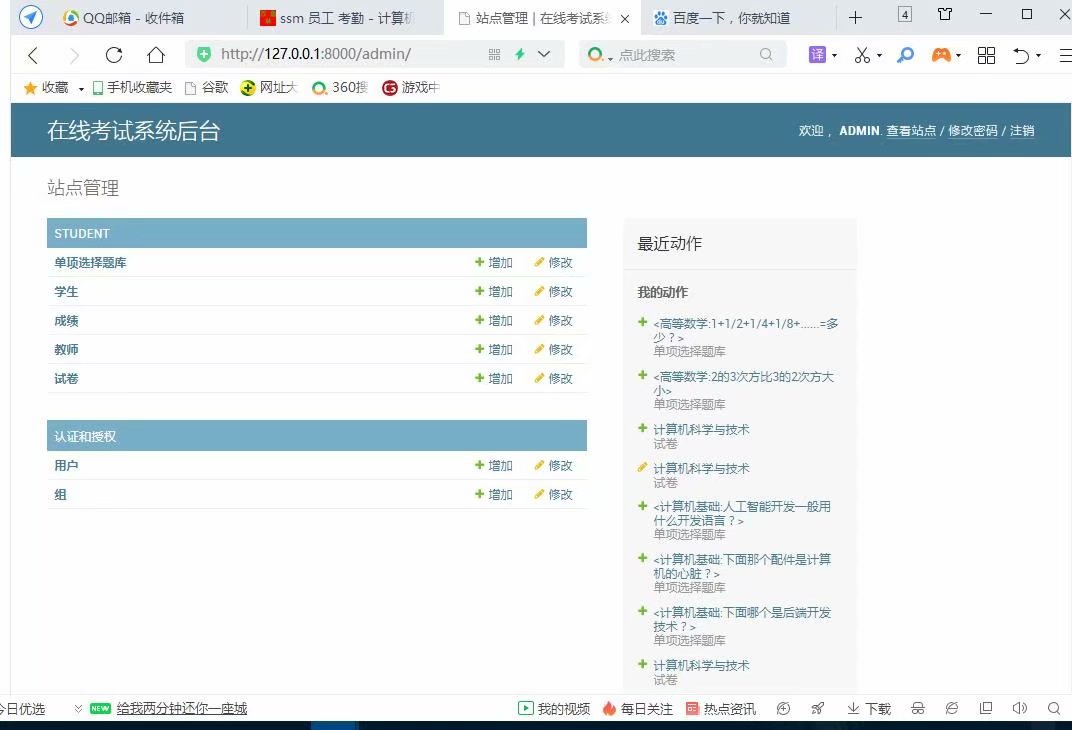Open the translate toolbar icon
This screenshot has height=730, width=1072.
818,55
